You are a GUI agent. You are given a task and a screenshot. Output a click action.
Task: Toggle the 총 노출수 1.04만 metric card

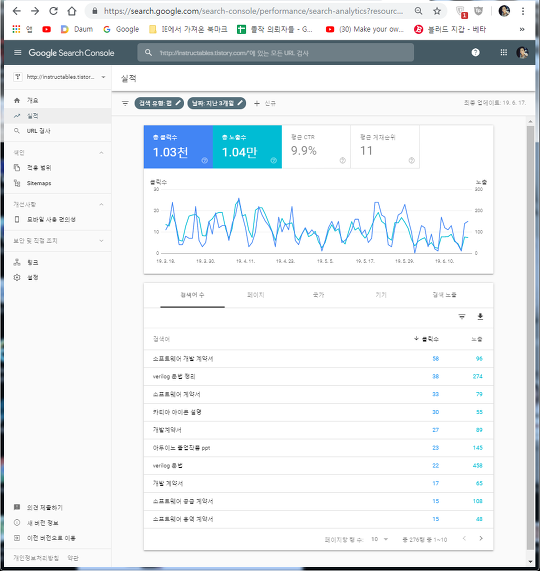[247, 147]
